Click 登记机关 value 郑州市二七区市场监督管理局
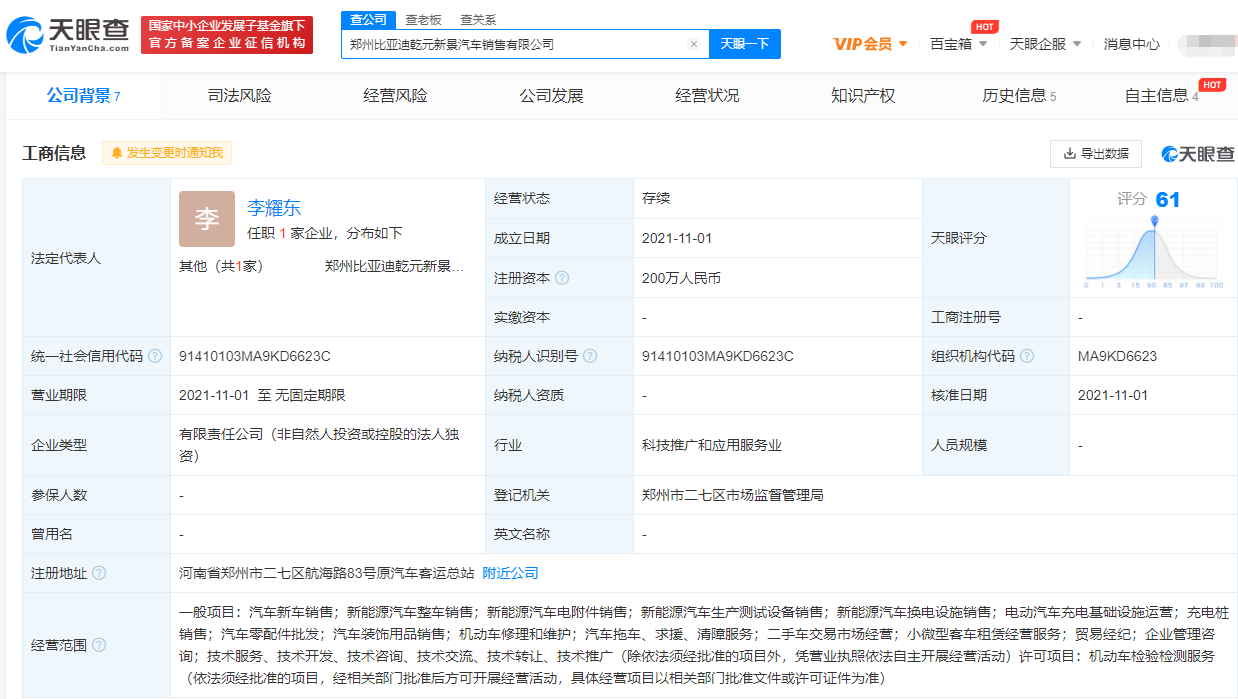The width and height of the screenshot is (1238, 699). point(733,495)
